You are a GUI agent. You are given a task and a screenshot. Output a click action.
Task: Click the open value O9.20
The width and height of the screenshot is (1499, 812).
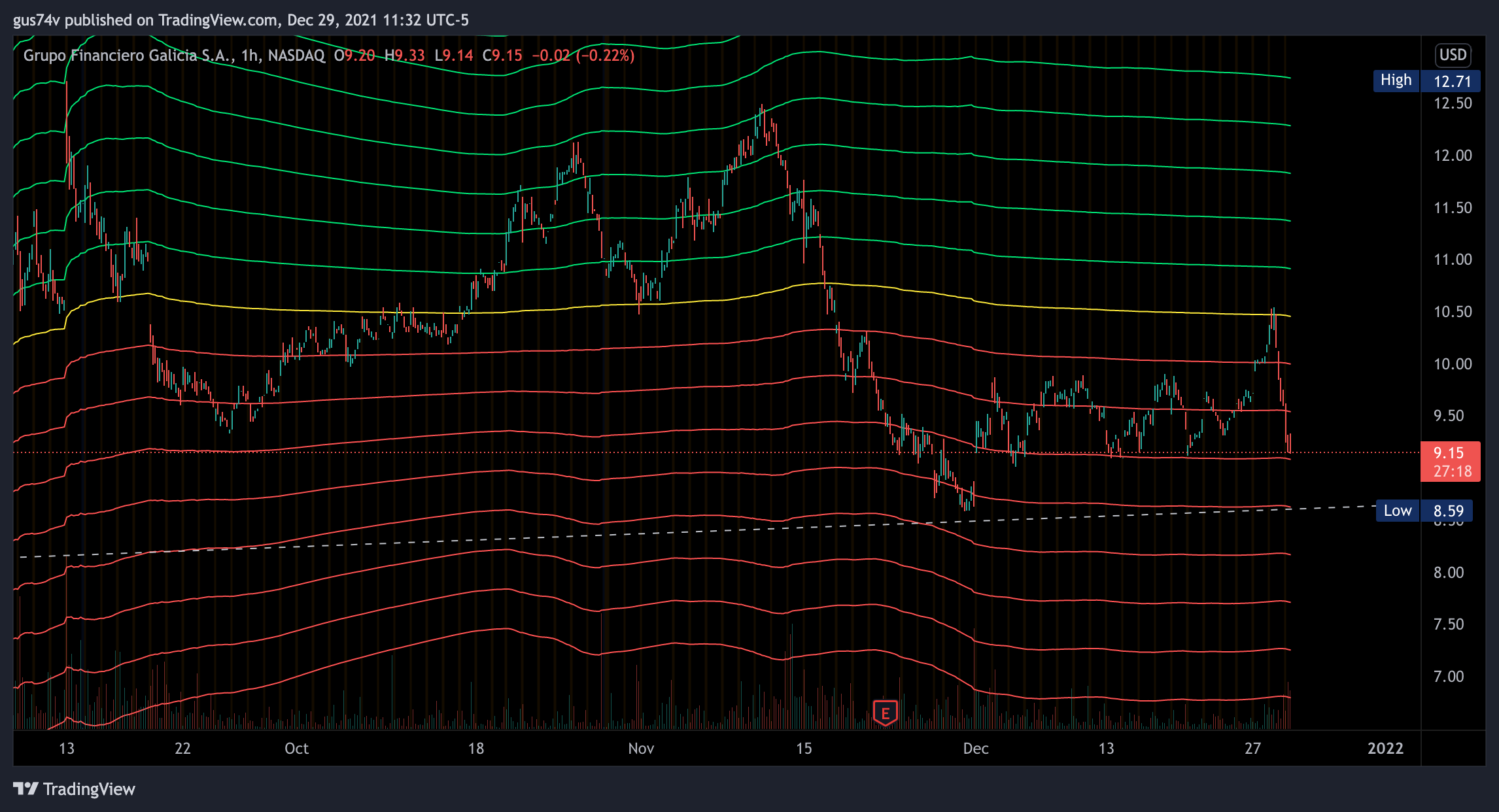(354, 56)
